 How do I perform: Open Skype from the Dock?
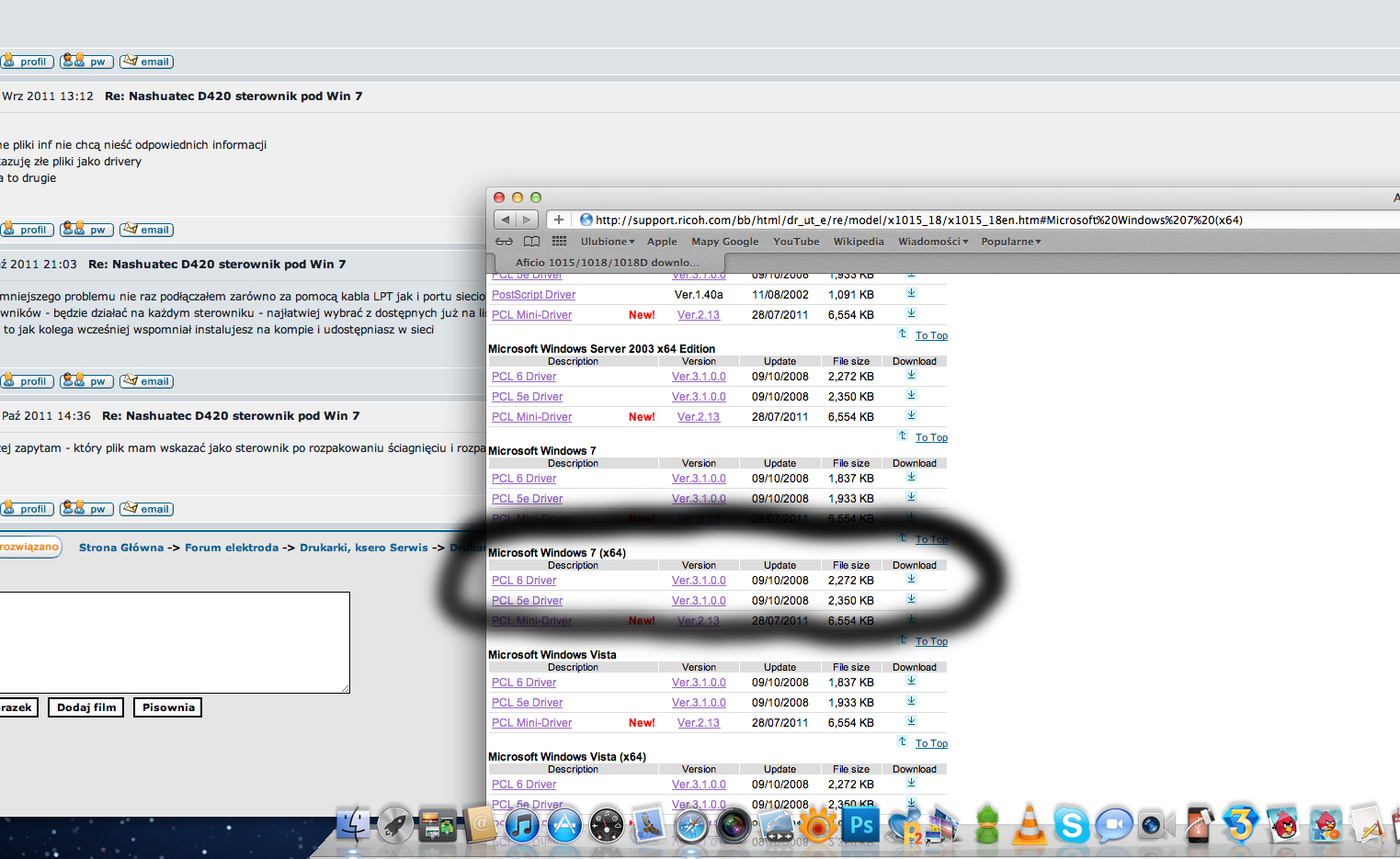(x=1072, y=825)
